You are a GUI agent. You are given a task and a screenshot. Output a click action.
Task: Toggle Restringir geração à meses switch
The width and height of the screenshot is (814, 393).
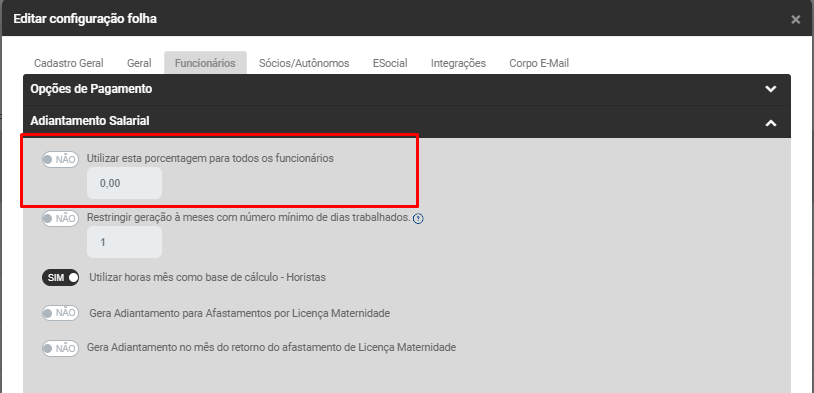(x=61, y=219)
